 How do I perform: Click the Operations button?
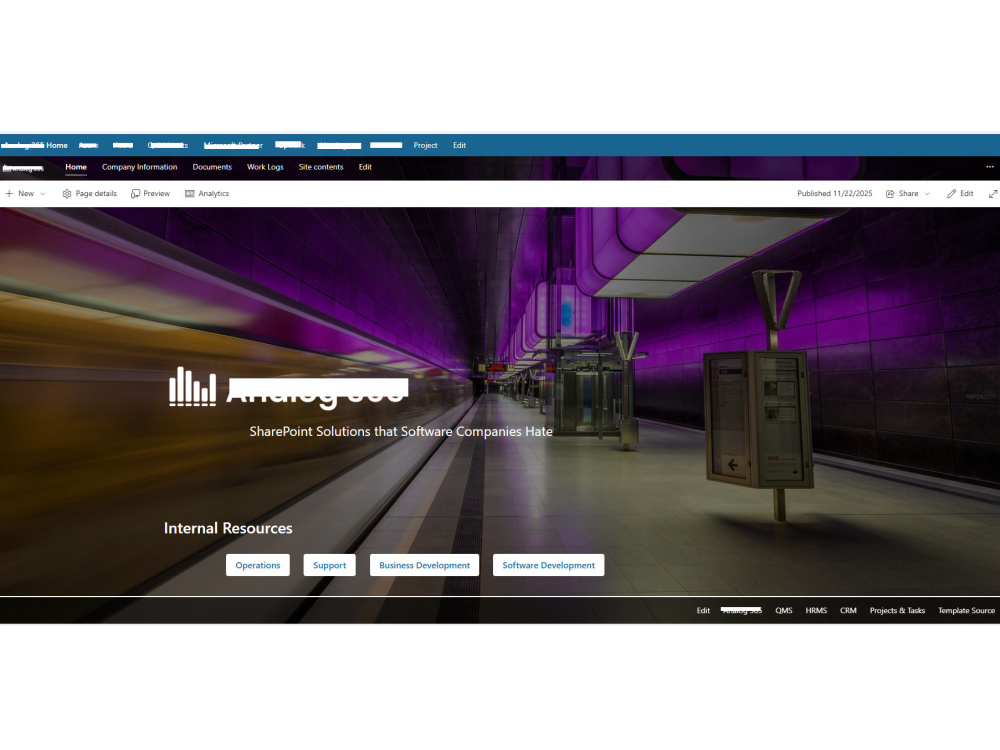[x=258, y=565]
